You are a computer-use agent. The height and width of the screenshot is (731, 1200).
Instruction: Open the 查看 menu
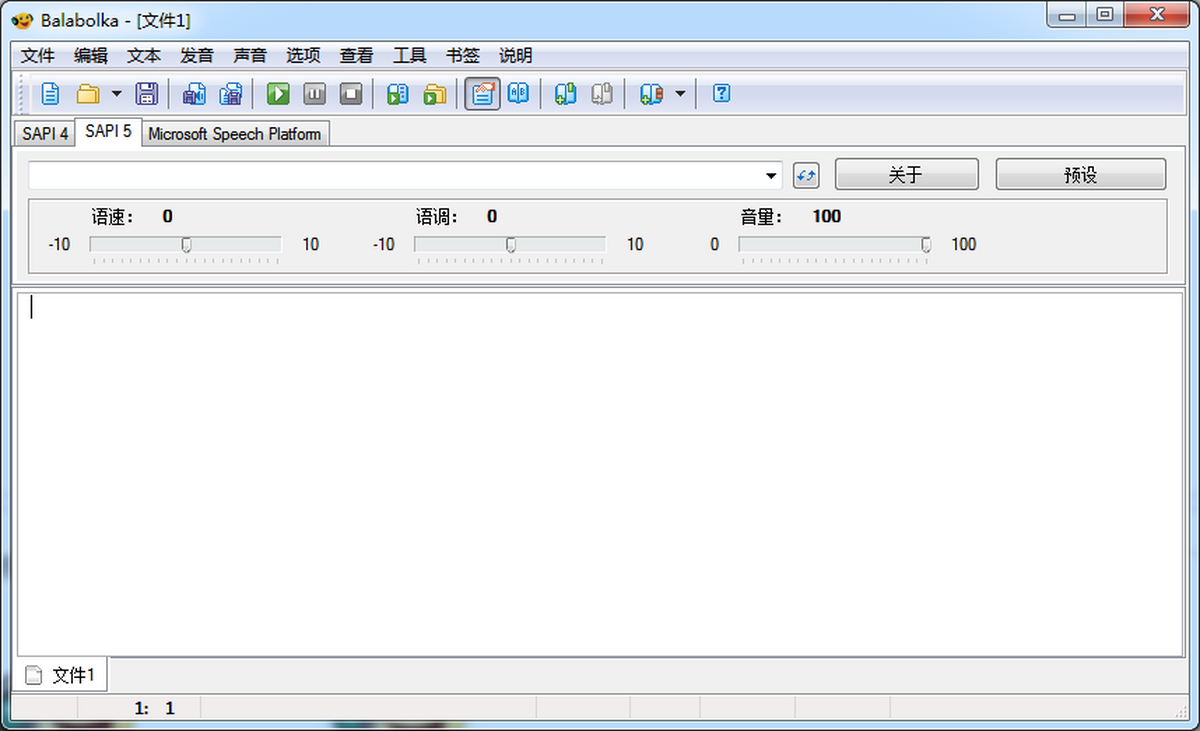[356, 56]
